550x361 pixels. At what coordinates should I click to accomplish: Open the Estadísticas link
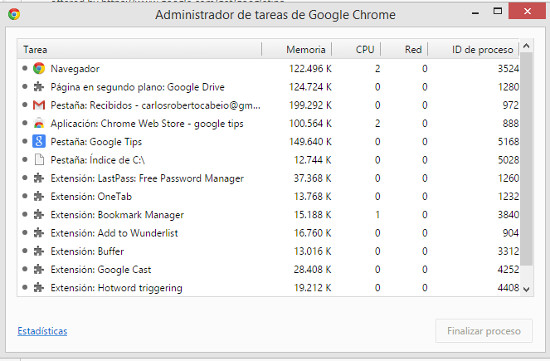42,331
